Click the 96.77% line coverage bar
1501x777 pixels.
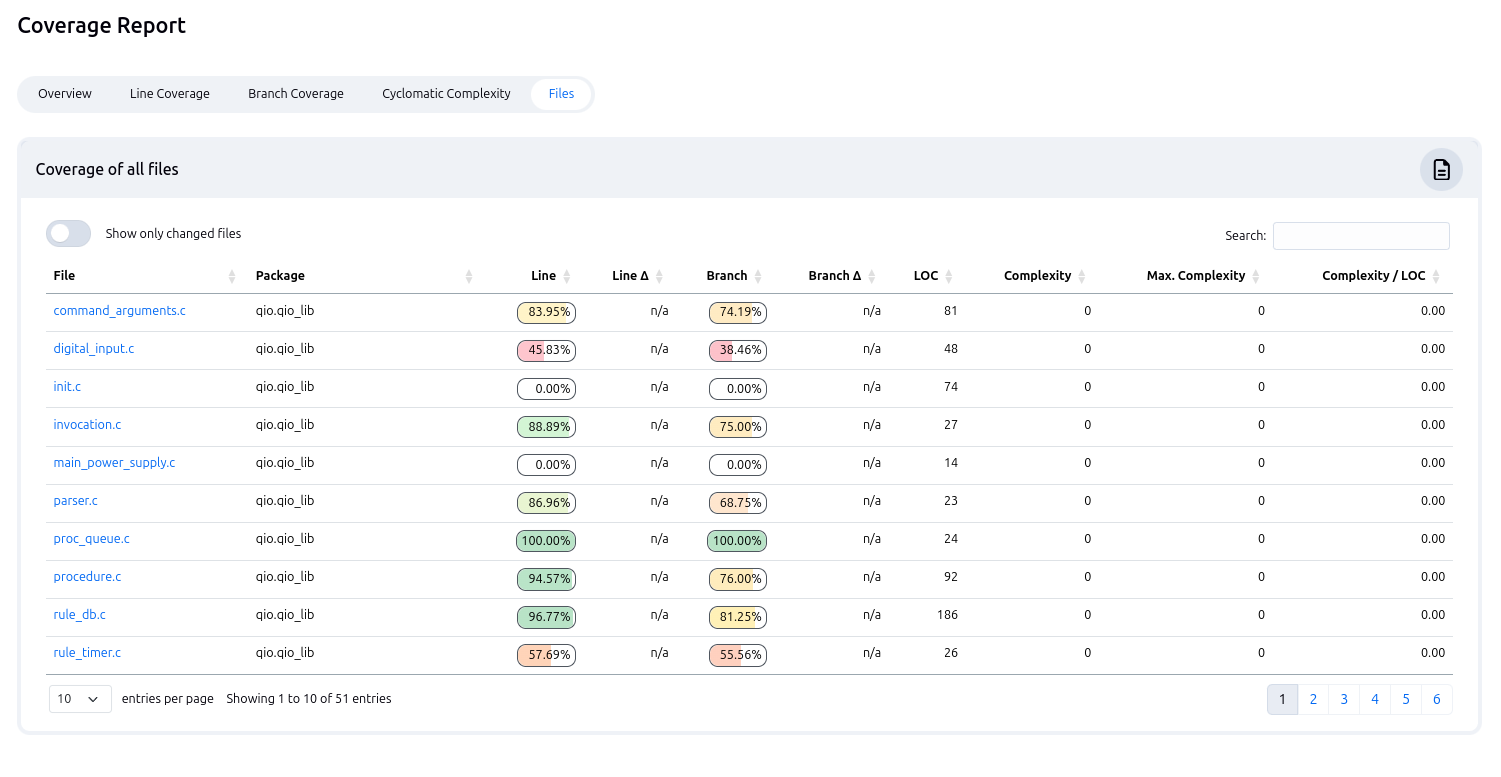point(546,616)
